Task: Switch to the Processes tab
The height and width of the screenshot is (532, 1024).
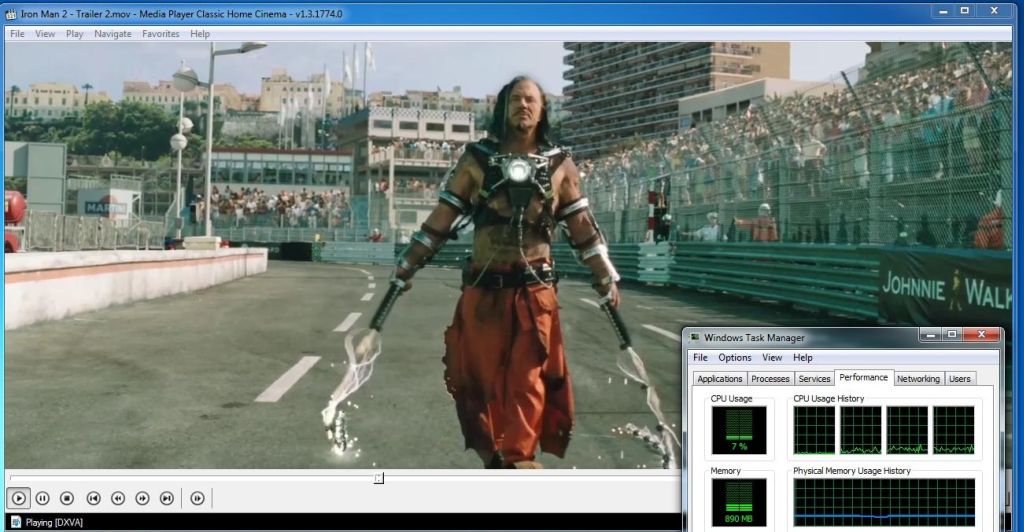Action: (770, 379)
